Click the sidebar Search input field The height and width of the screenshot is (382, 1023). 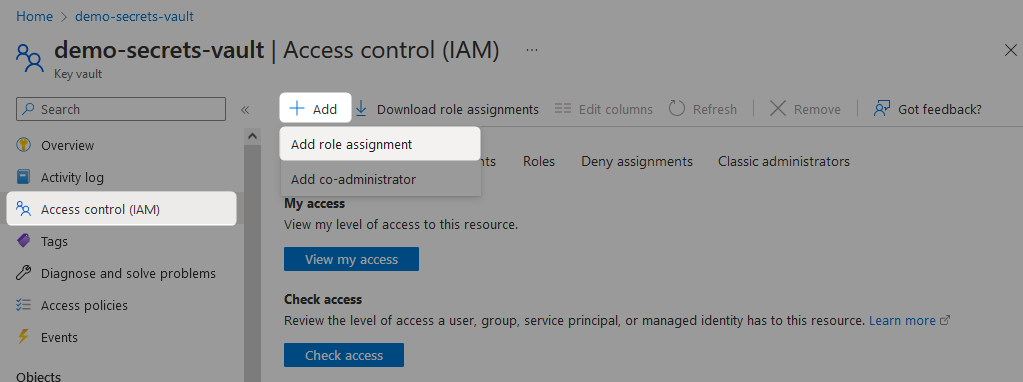pos(121,110)
